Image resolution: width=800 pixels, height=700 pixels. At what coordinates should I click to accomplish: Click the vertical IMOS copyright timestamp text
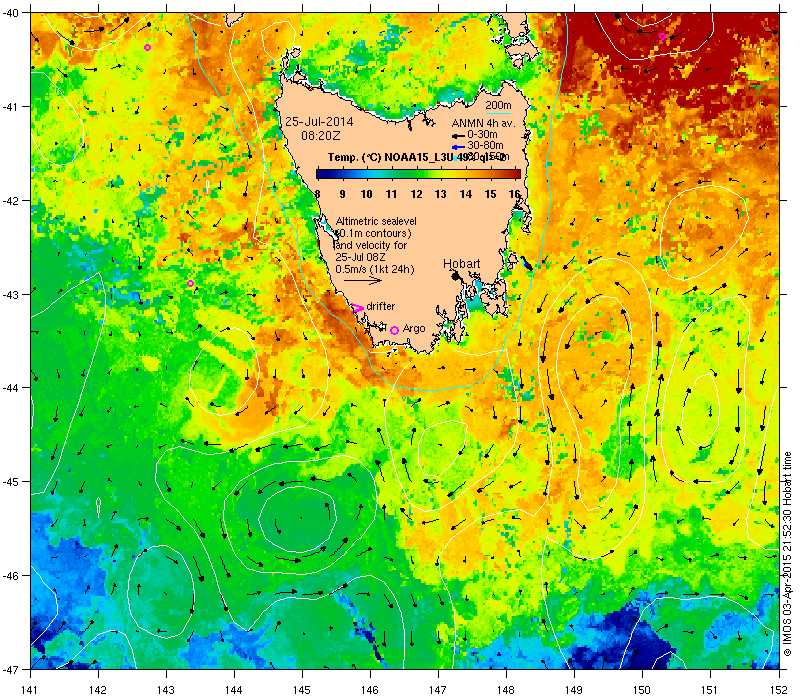788,554
